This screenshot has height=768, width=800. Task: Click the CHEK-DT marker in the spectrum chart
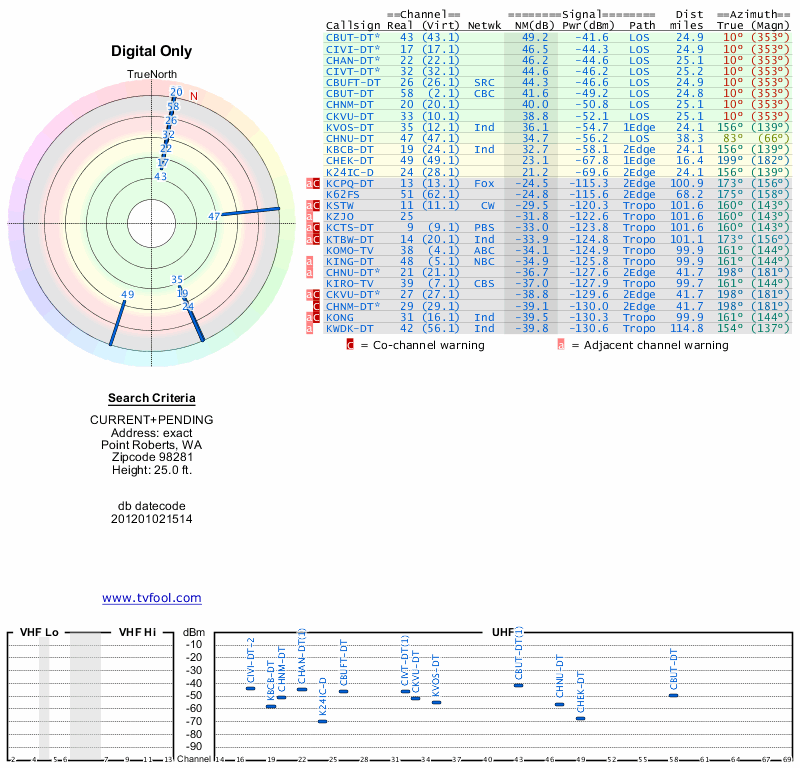coord(581,719)
